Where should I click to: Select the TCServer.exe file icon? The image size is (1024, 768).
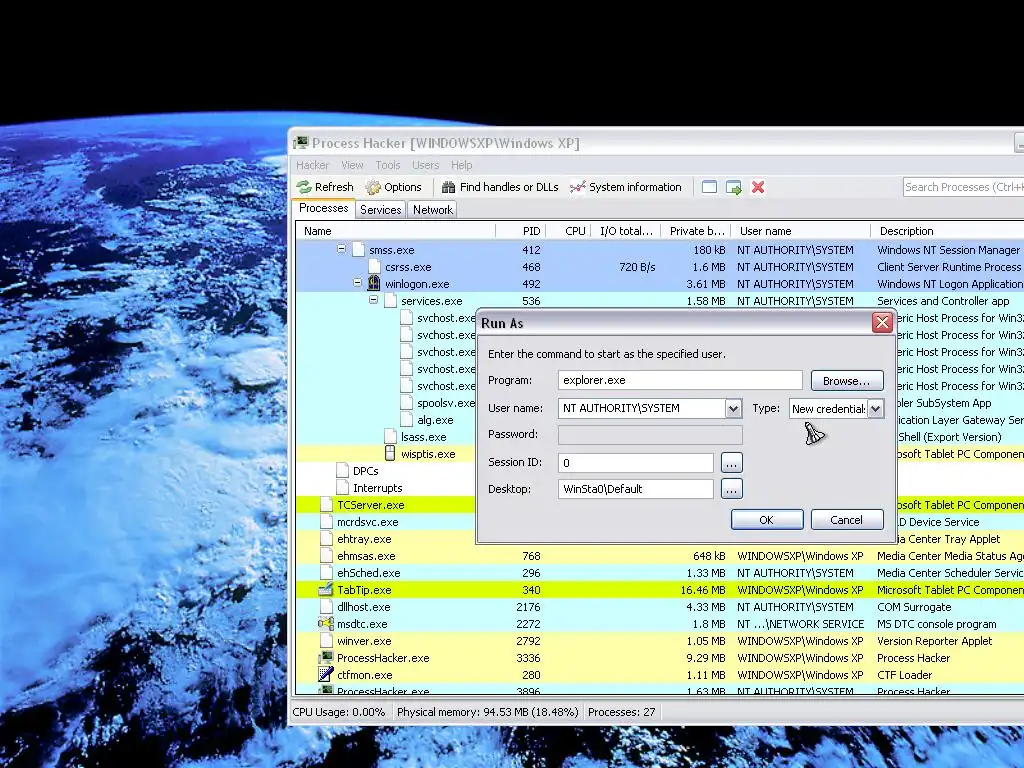(326, 505)
